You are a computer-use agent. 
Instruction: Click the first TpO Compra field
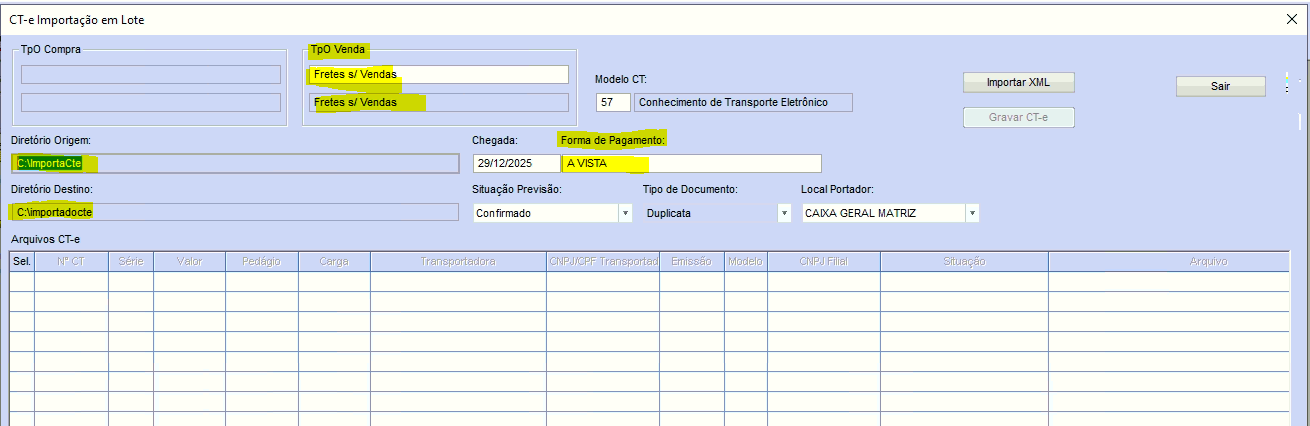[151, 75]
